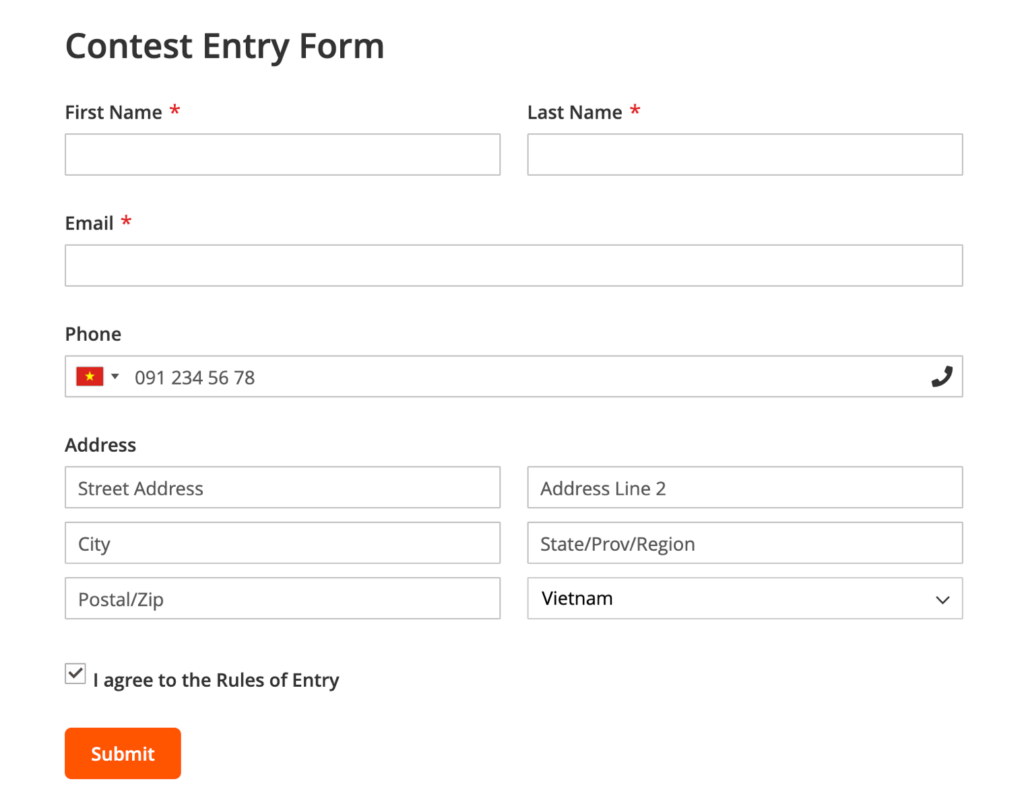Click into the Email field
Viewport: 1024px width, 808px height.
(x=514, y=265)
